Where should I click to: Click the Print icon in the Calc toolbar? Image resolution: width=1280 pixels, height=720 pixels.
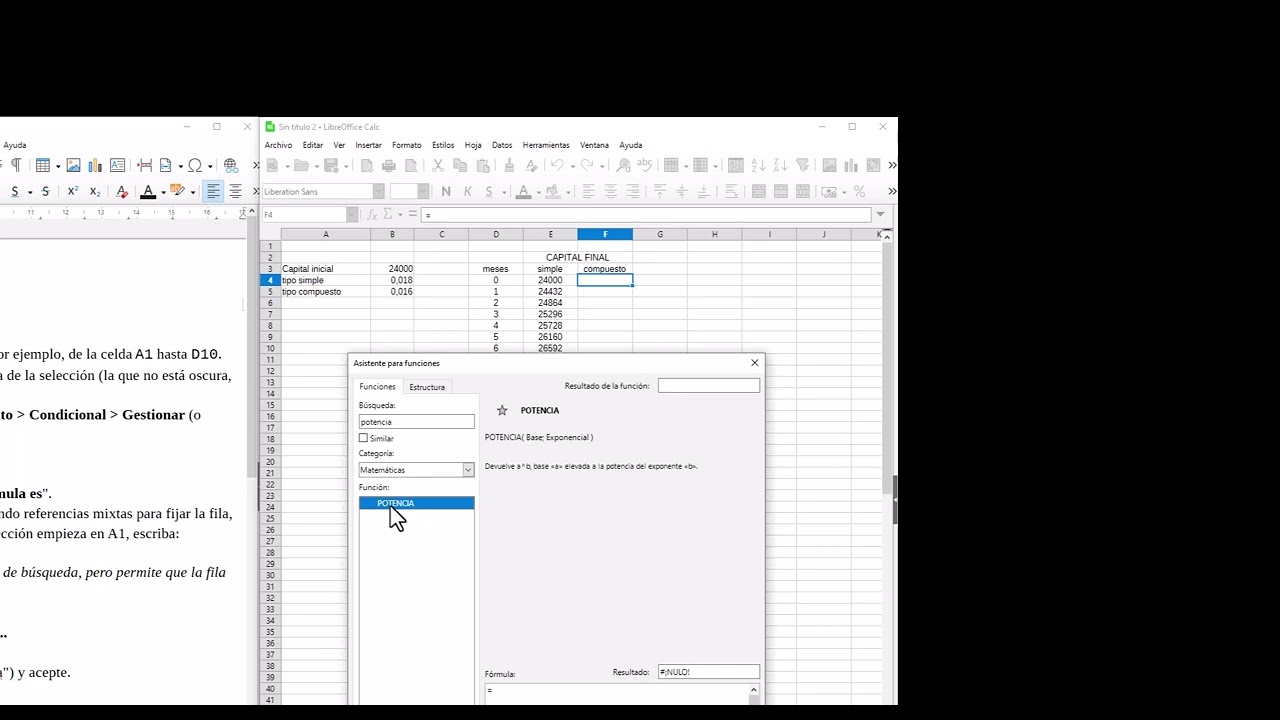pyautogui.click(x=389, y=165)
